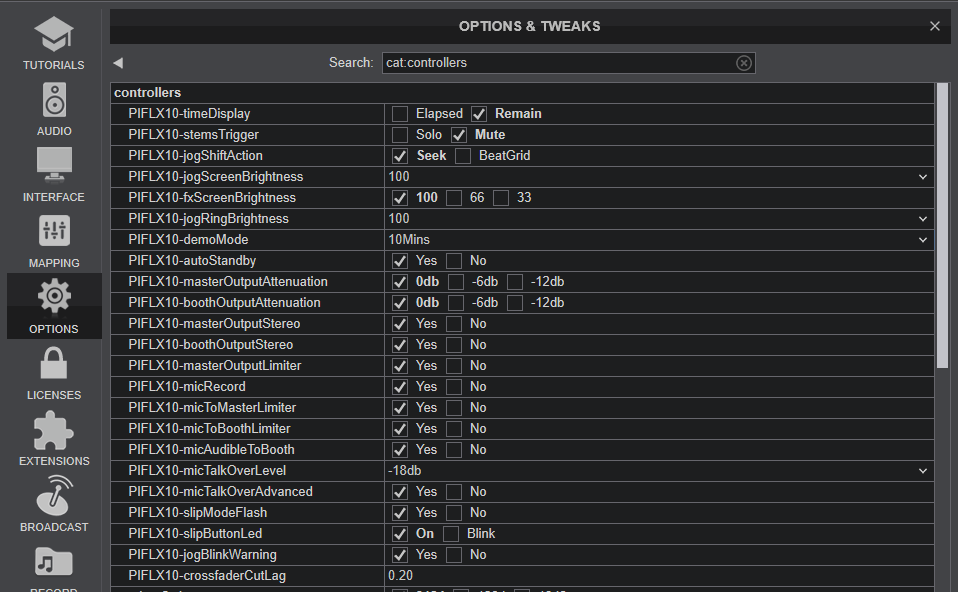
Task: Open the Mapping sliders icon
Action: coord(54,232)
